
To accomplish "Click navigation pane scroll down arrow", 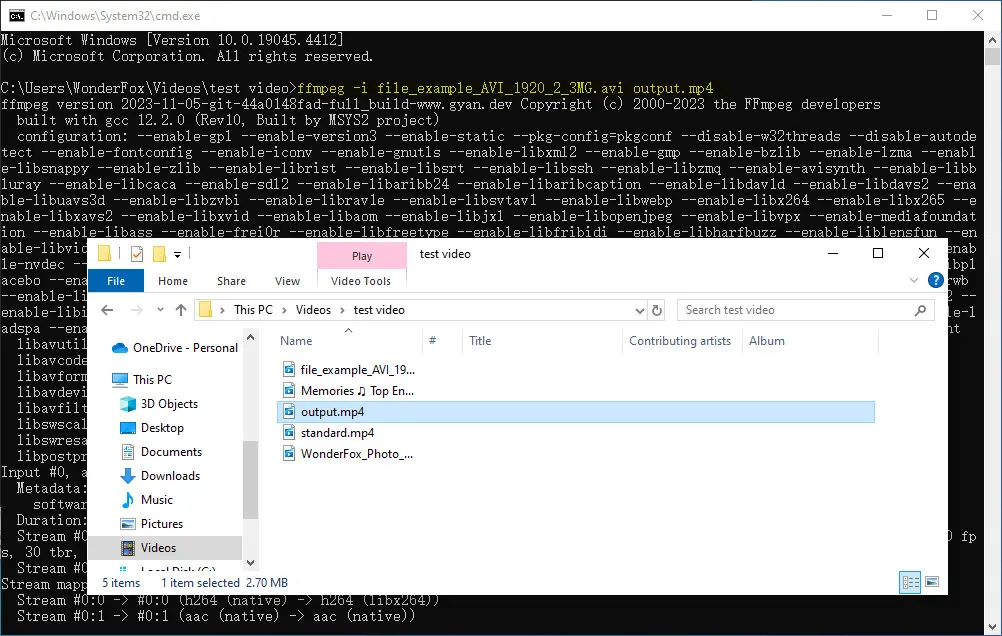I will coord(250,563).
